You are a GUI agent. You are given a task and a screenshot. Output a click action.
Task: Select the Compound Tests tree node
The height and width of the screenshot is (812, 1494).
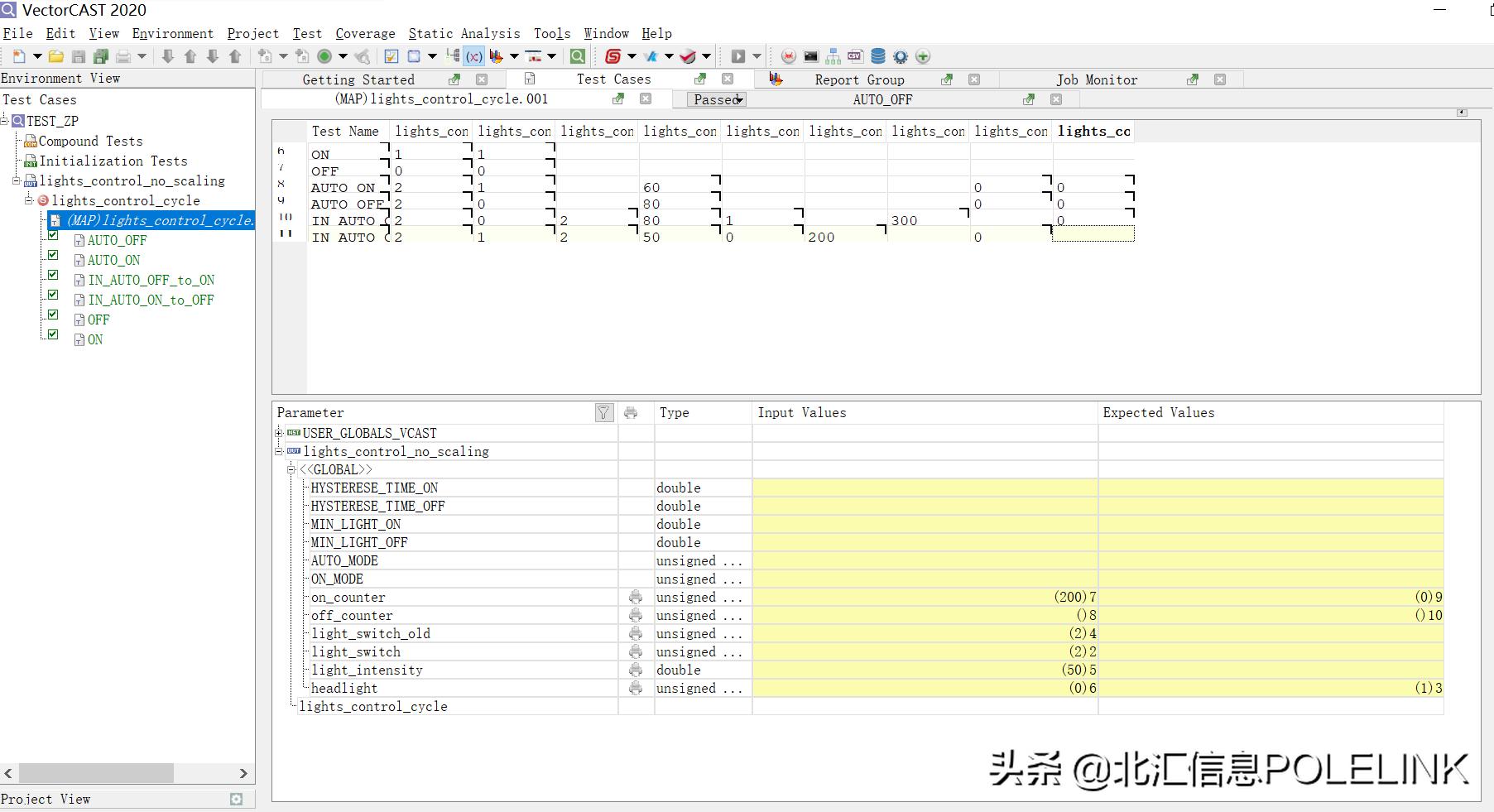click(x=90, y=141)
